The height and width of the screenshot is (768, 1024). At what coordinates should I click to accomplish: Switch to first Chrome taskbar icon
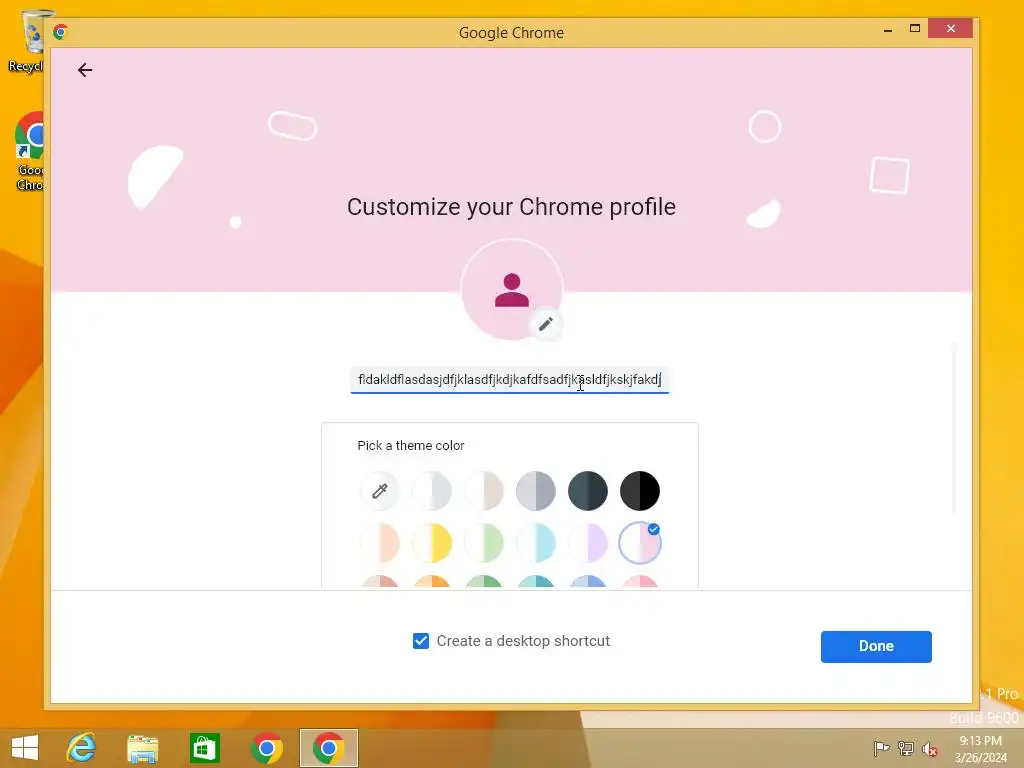pyautogui.click(x=266, y=748)
